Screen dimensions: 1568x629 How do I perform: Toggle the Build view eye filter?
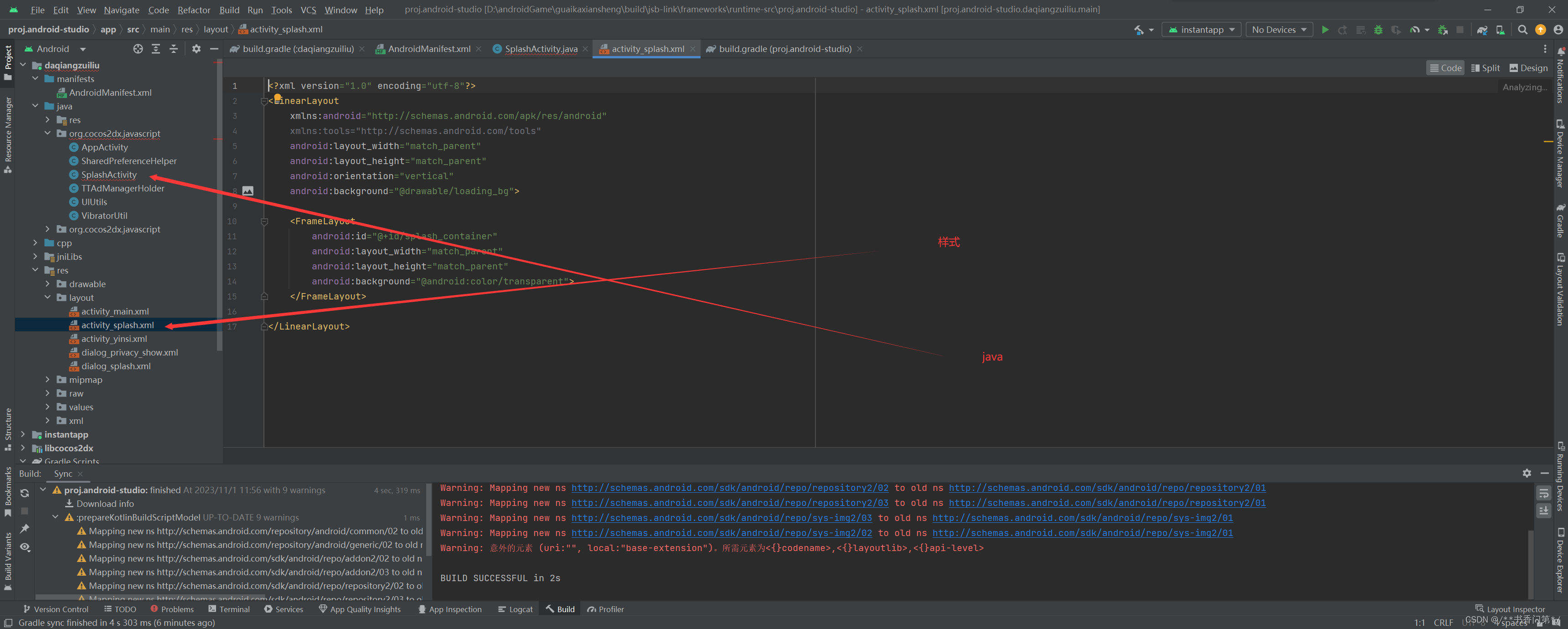pyautogui.click(x=24, y=547)
